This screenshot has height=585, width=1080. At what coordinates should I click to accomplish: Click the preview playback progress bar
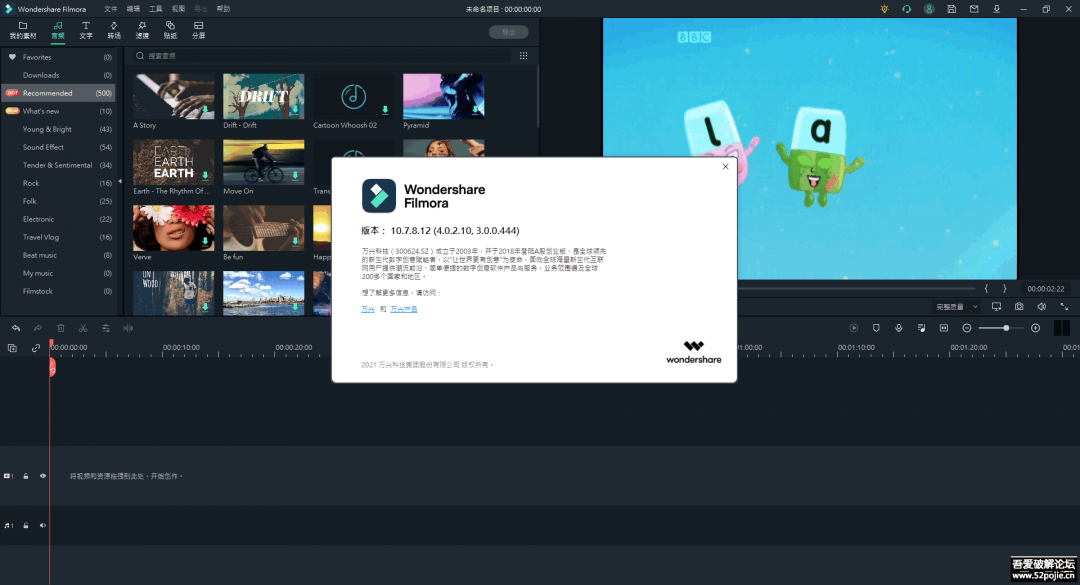856,289
